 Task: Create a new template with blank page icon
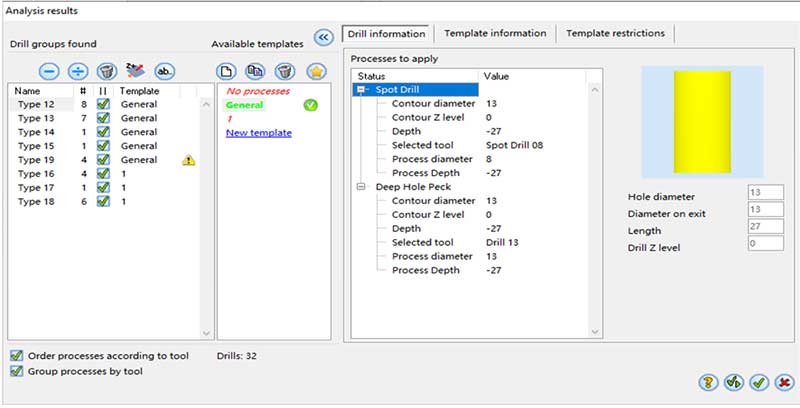pos(226,71)
